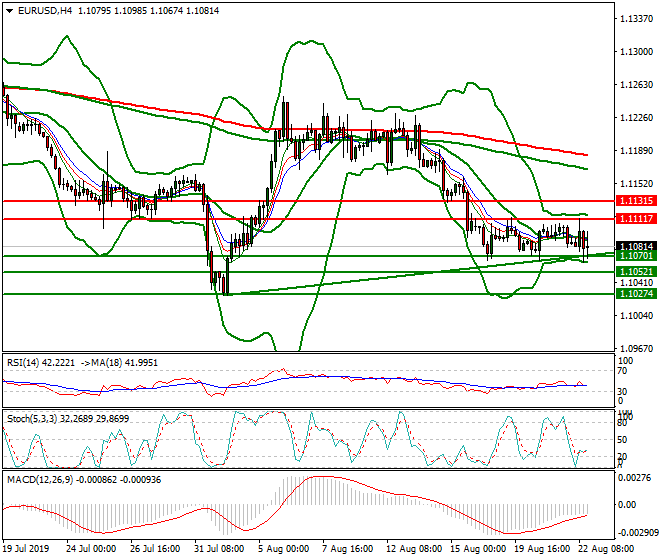Click the 1.10701 green support price label

click(x=636, y=256)
